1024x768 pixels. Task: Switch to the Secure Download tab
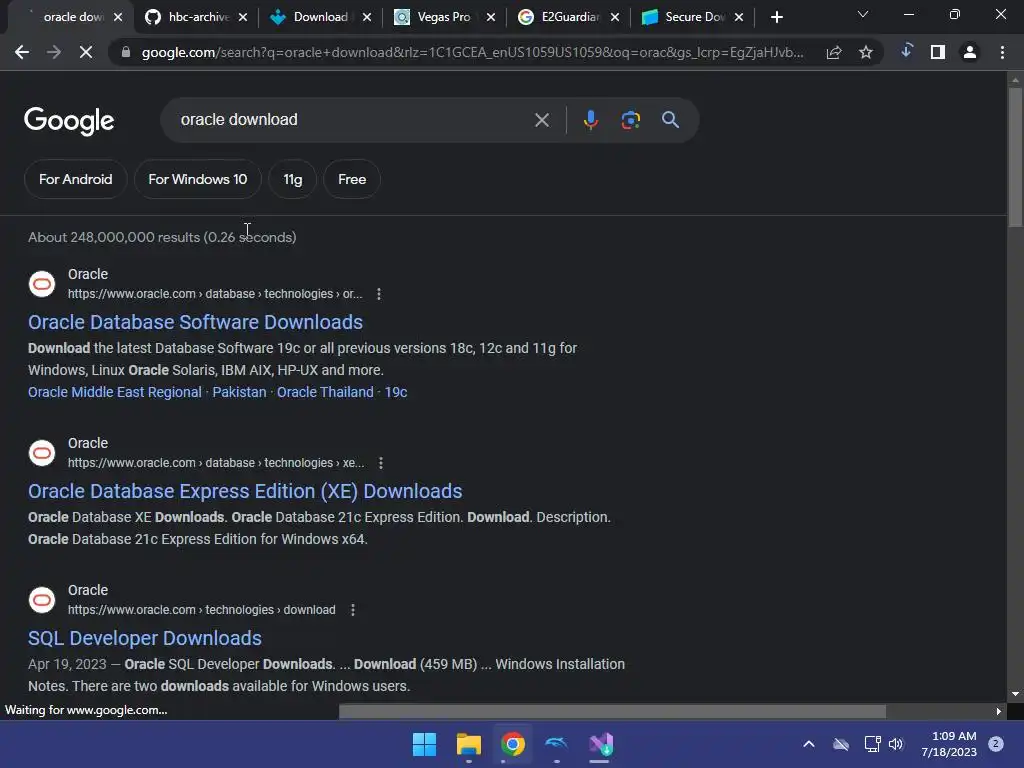(694, 17)
